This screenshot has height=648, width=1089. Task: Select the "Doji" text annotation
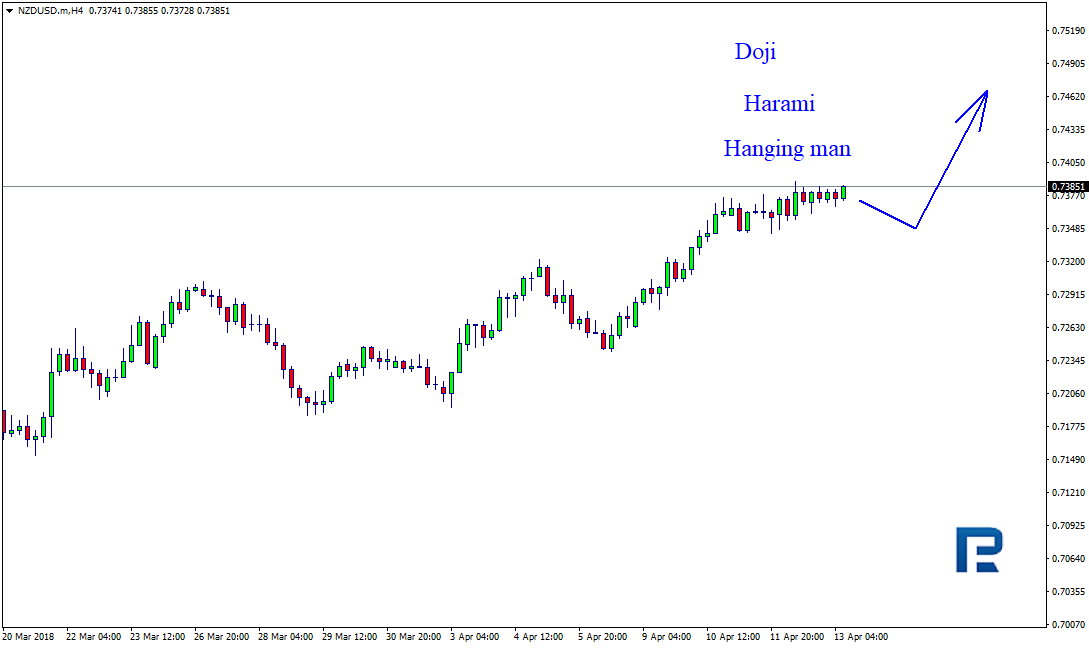(755, 52)
